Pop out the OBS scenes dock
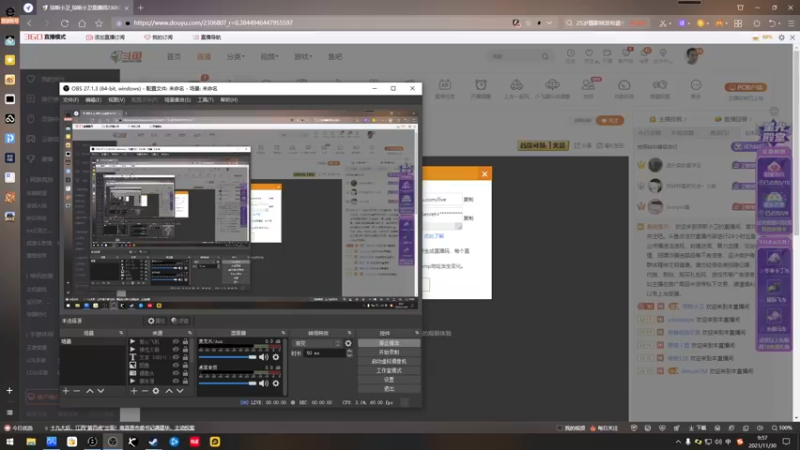The image size is (800, 450). (121, 333)
